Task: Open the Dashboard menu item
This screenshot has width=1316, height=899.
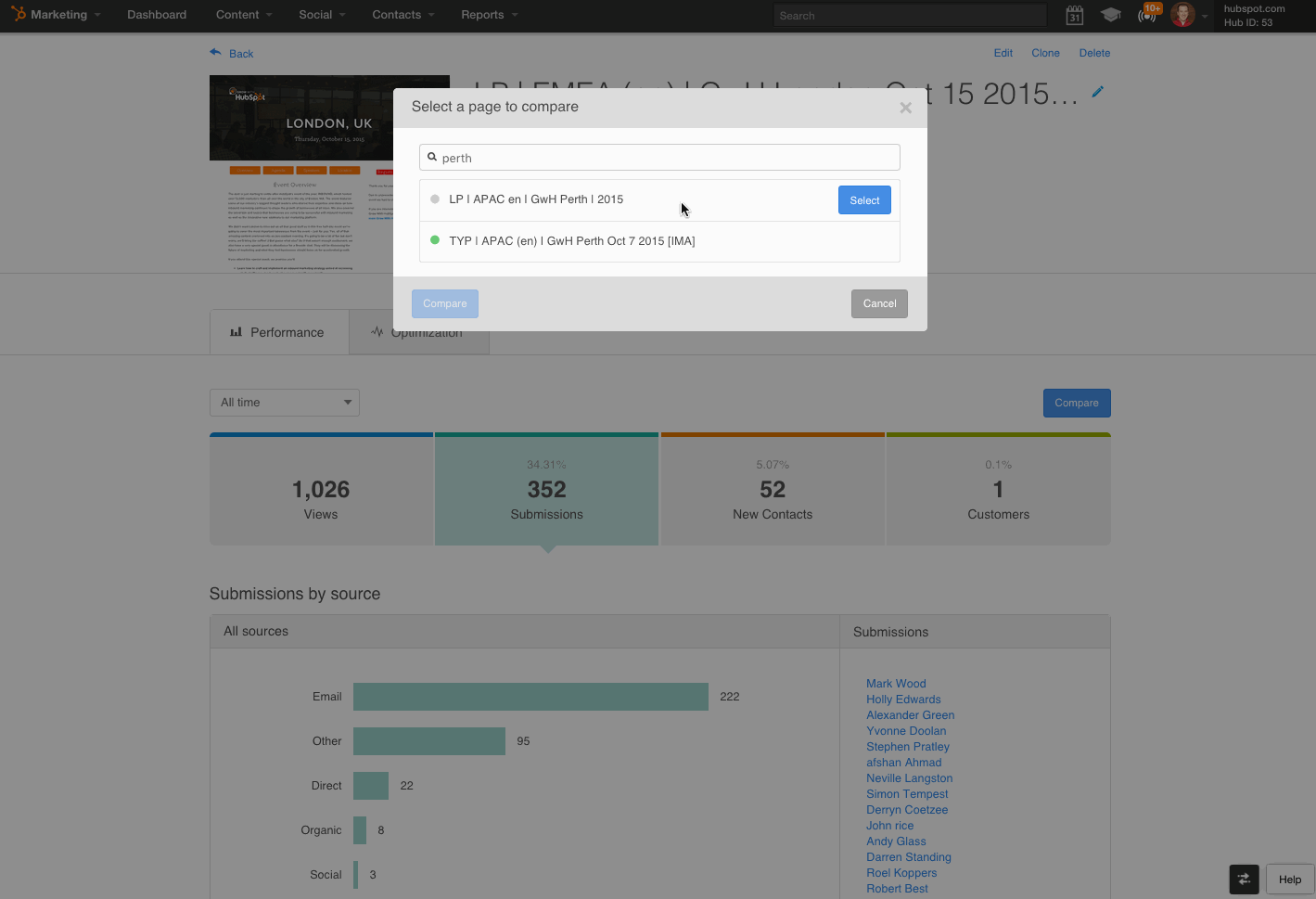Action: (x=157, y=15)
